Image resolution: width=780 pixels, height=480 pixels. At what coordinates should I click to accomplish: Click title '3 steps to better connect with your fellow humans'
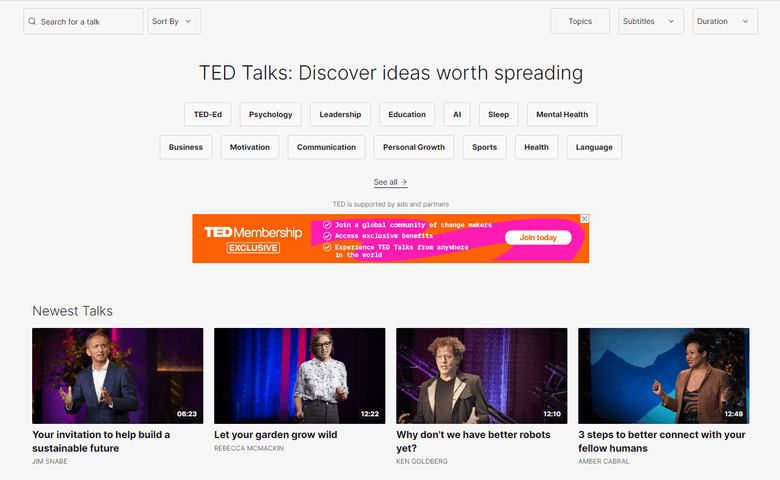[662, 441]
